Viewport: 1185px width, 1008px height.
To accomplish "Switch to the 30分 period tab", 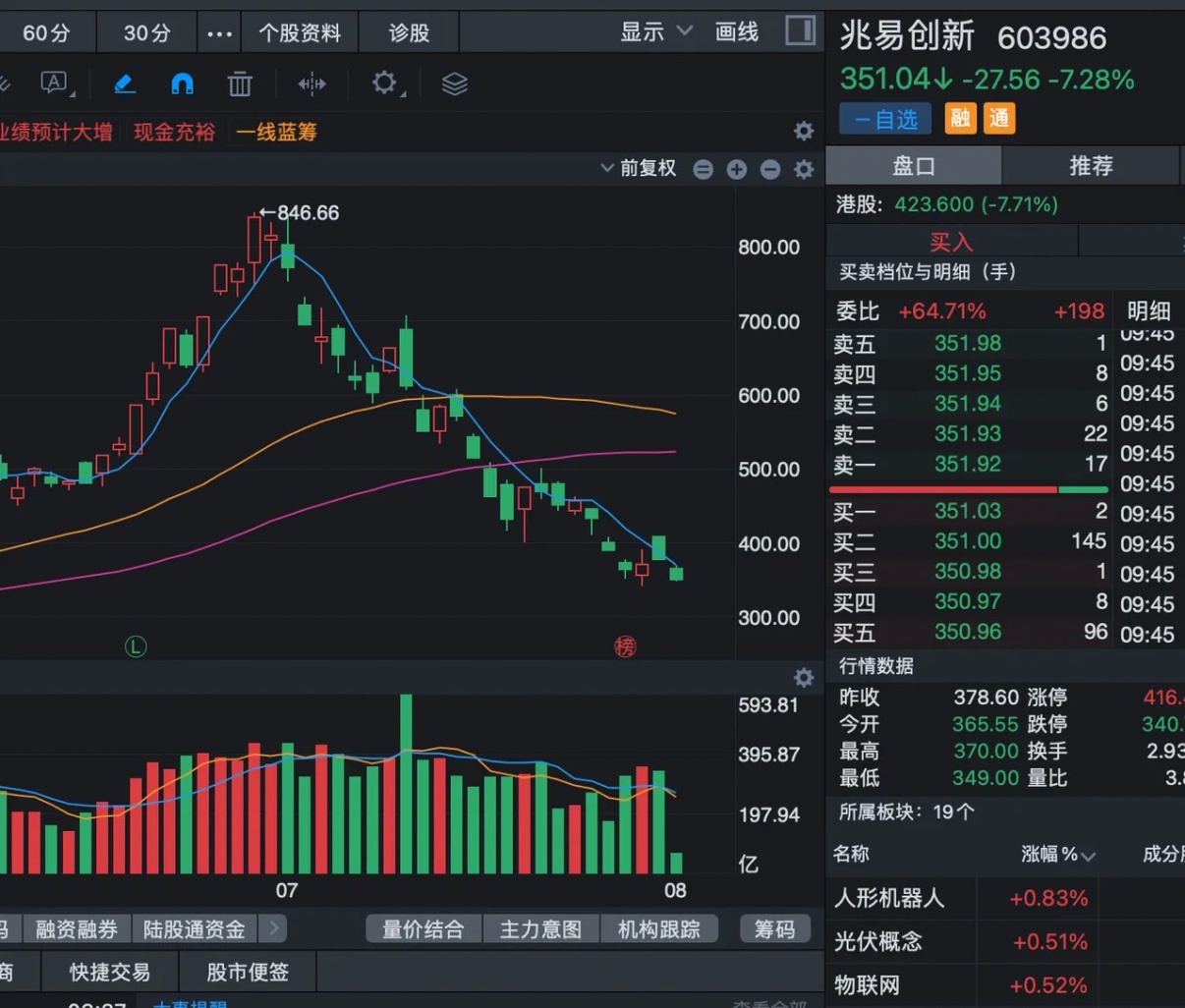I will [147, 33].
